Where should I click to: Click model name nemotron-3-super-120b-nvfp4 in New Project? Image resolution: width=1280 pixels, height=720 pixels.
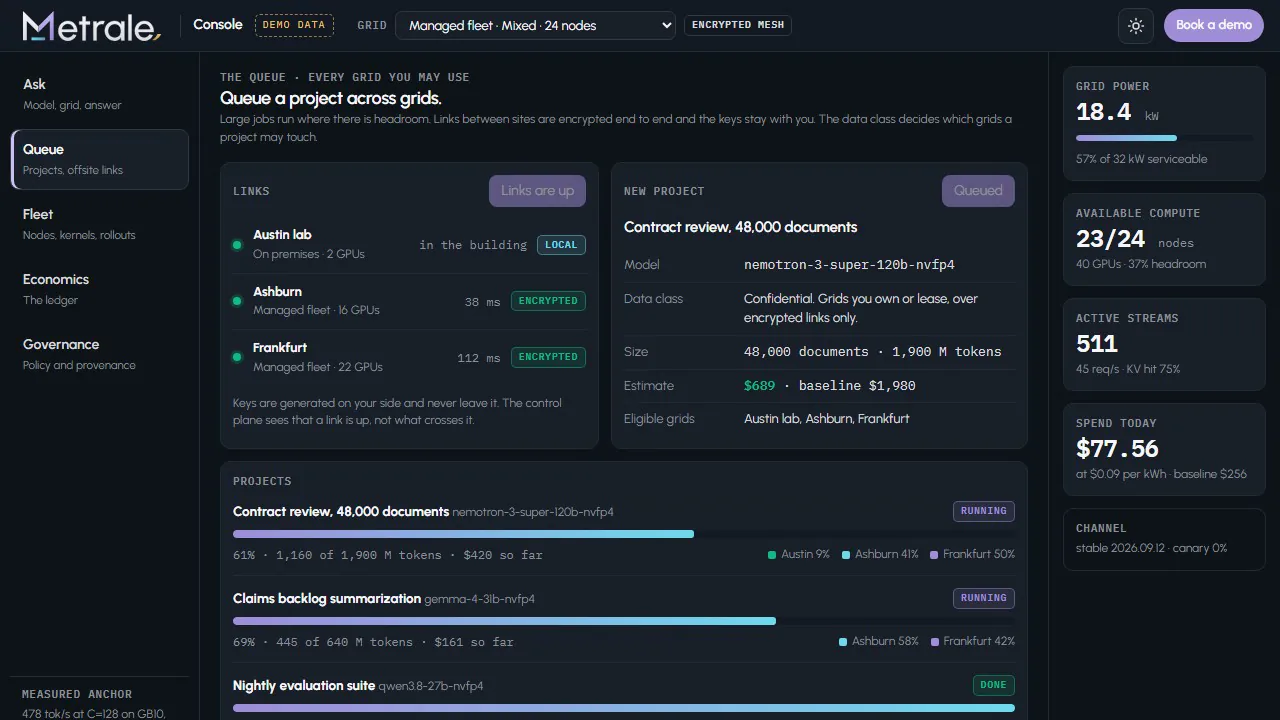pyautogui.click(x=849, y=265)
